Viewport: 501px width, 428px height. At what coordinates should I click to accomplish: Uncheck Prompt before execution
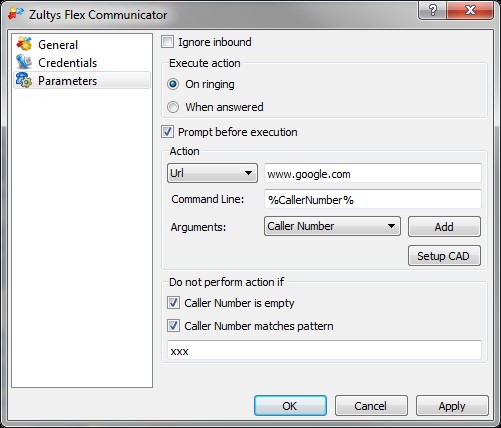click(167, 132)
